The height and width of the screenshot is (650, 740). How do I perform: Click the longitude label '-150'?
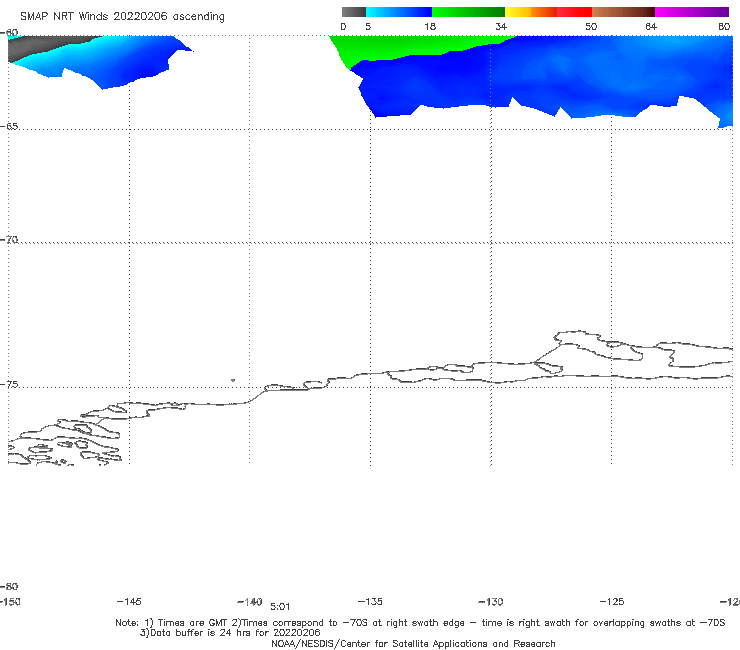point(10,601)
